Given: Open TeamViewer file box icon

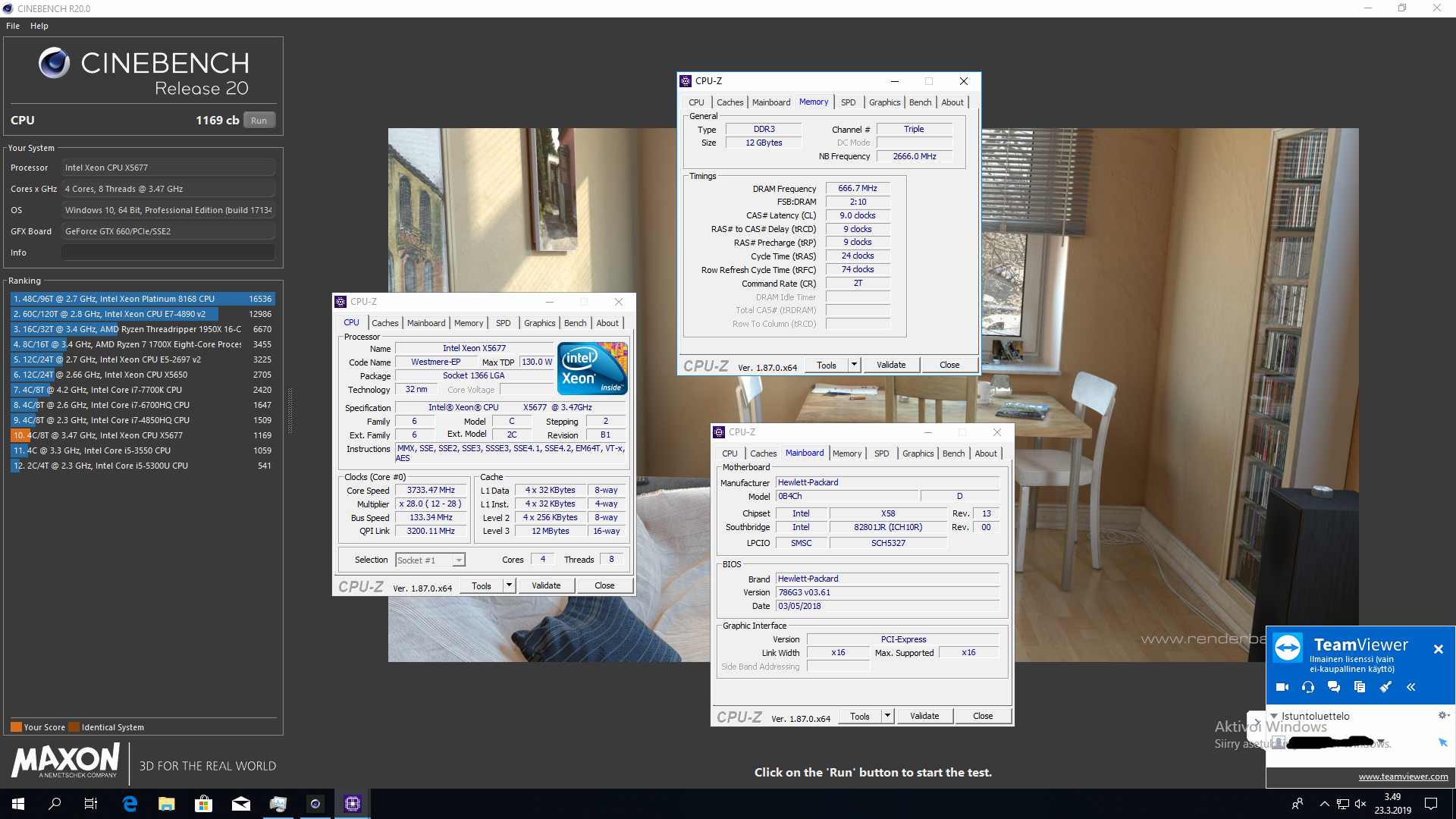Looking at the screenshot, I should 1360,687.
